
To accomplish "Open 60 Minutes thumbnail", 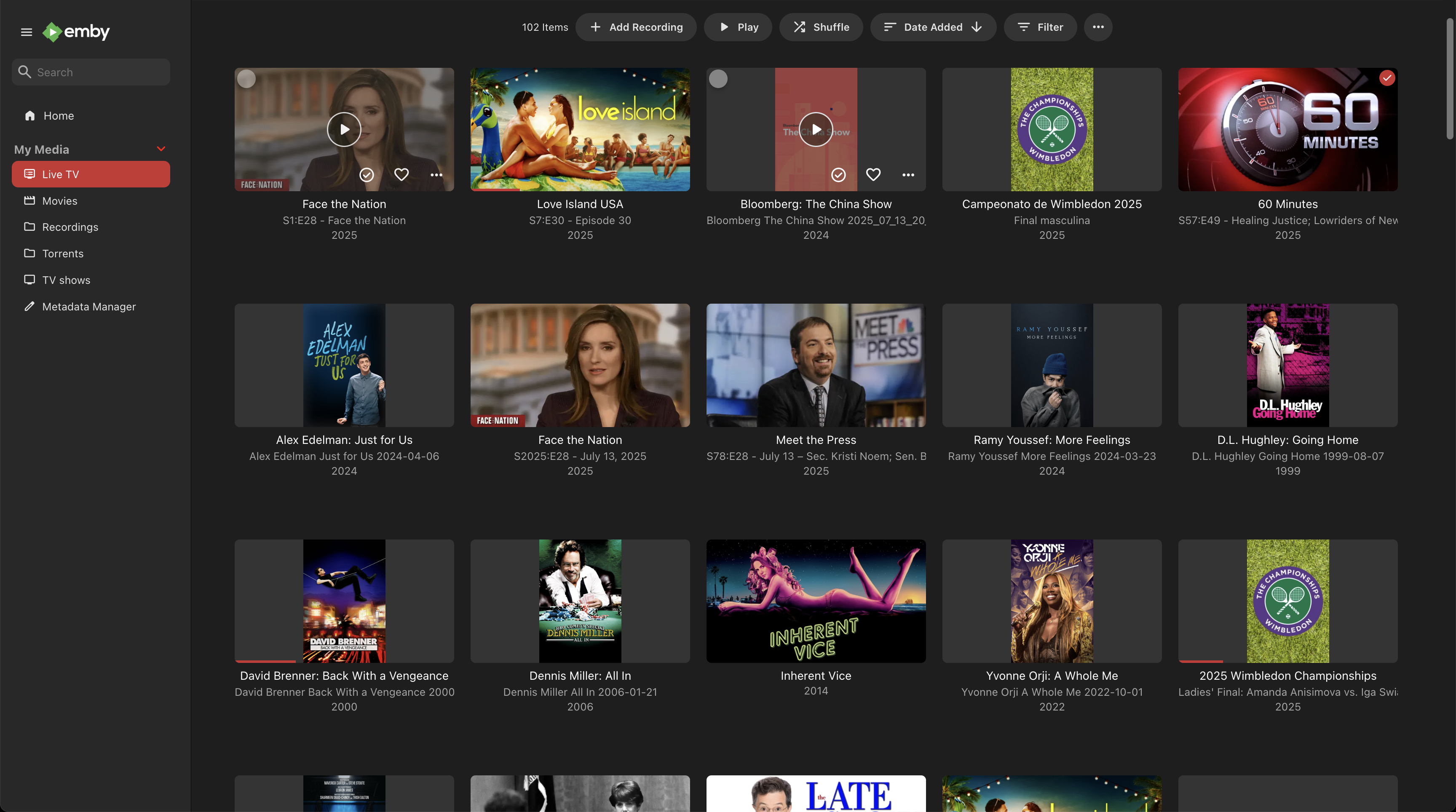I will [x=1287, y=129].
